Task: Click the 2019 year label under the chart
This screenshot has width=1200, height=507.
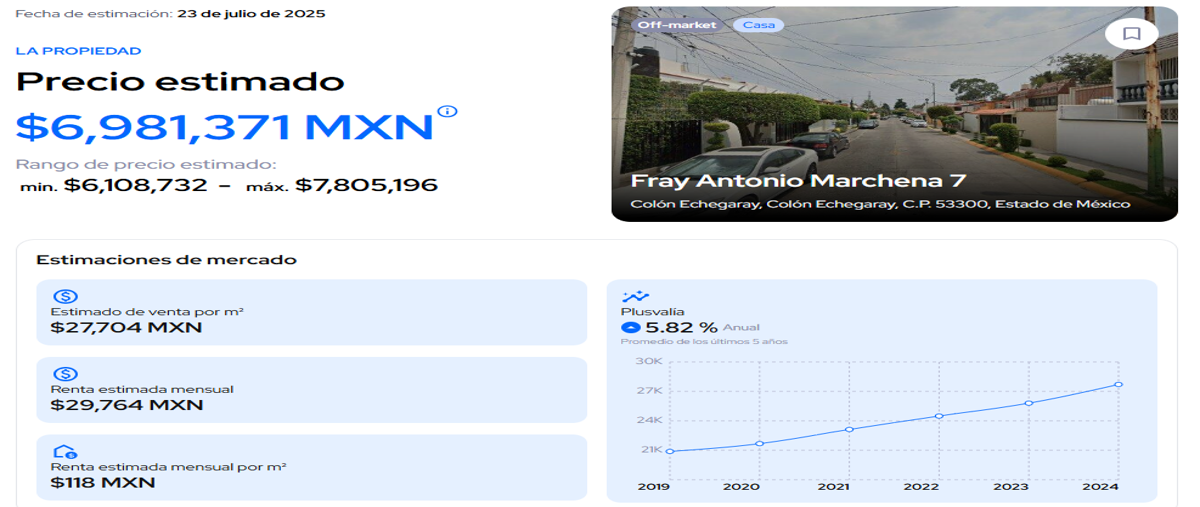Action: pyautogui.click(x=653, y=486)
